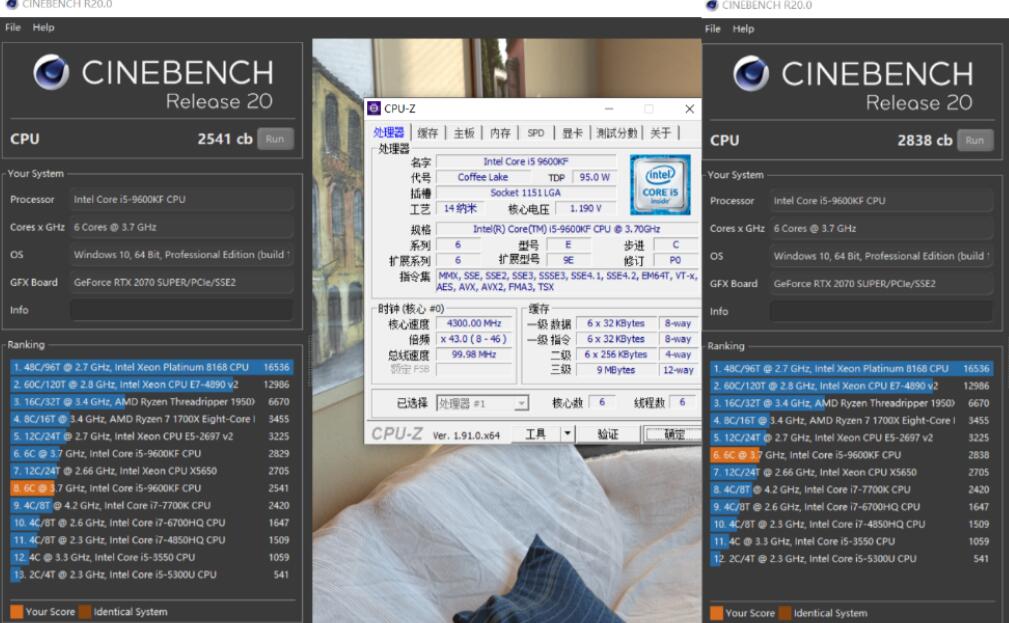Click Run in the right Cinebench window
This screenshot has width=1009, height=623.
(x=975, y=140)
